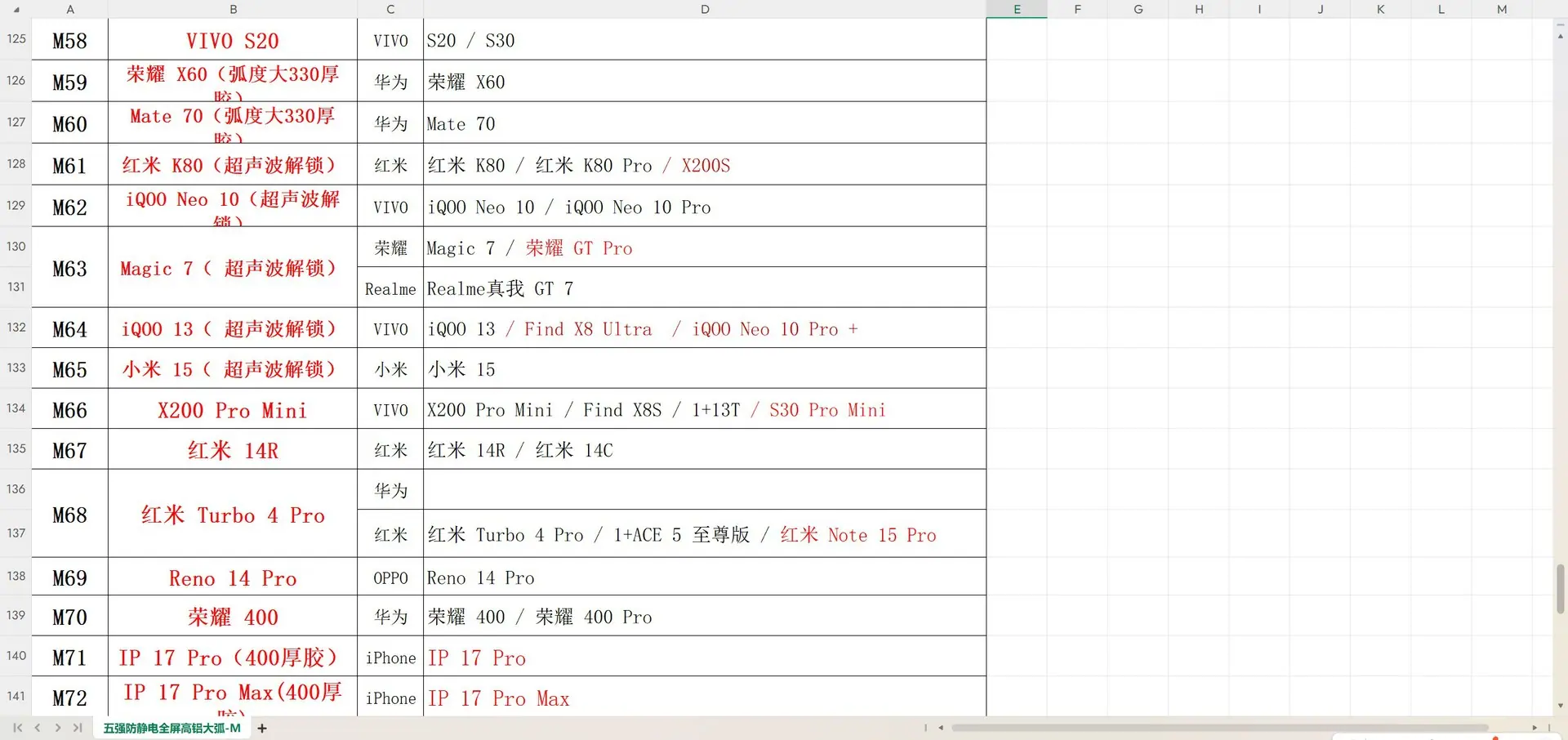The width and height of the screenshot is (1568, 740).
Task: Go to previous sheet navigation arrow
Action: pos(38,728)
